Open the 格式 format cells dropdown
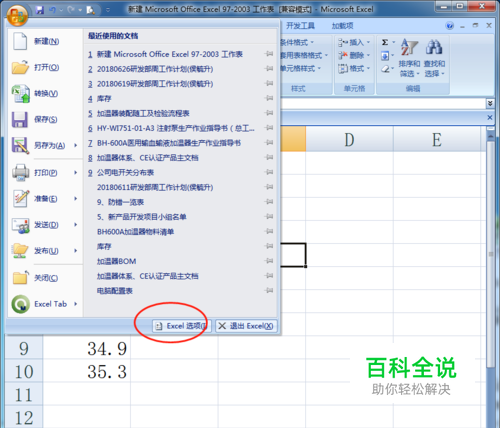This screenshot has width=500, height=428. pyautogui.click(x=368, y=69)
